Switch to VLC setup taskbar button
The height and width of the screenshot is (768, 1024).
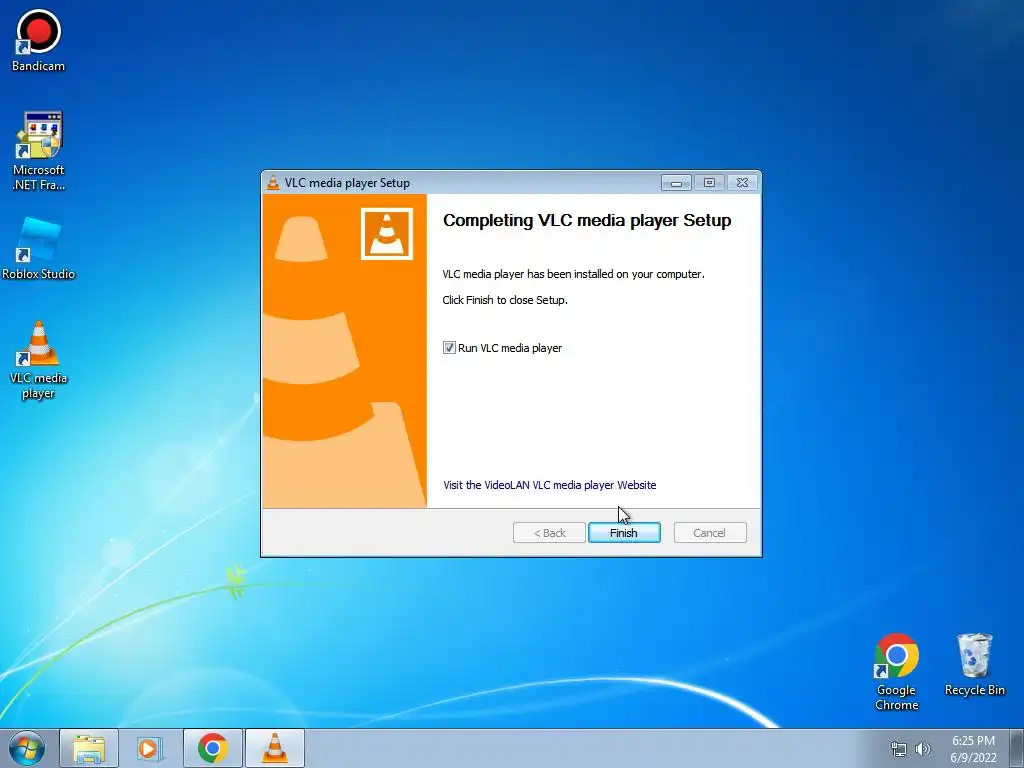coord(275,748)
